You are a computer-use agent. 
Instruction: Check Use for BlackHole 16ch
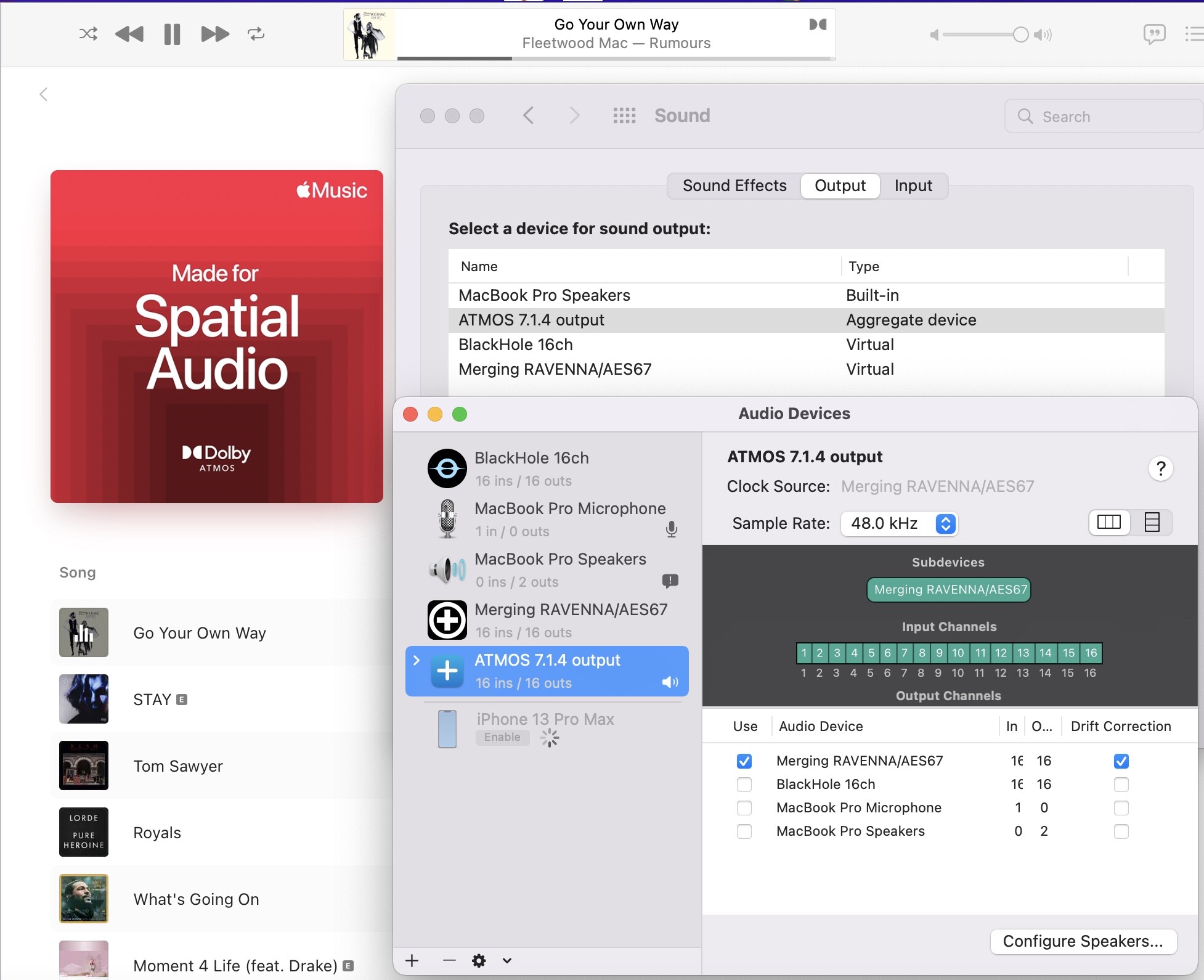tap(744, 785)
